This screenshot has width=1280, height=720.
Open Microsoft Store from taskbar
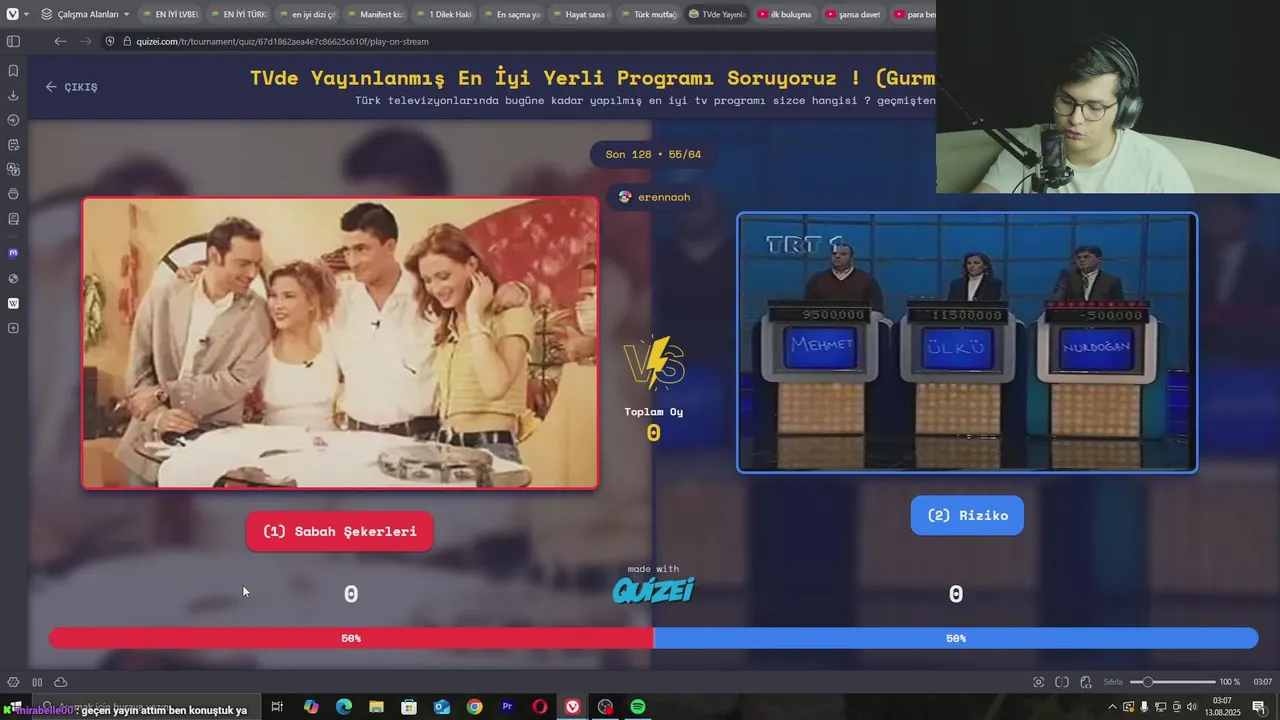409,707
